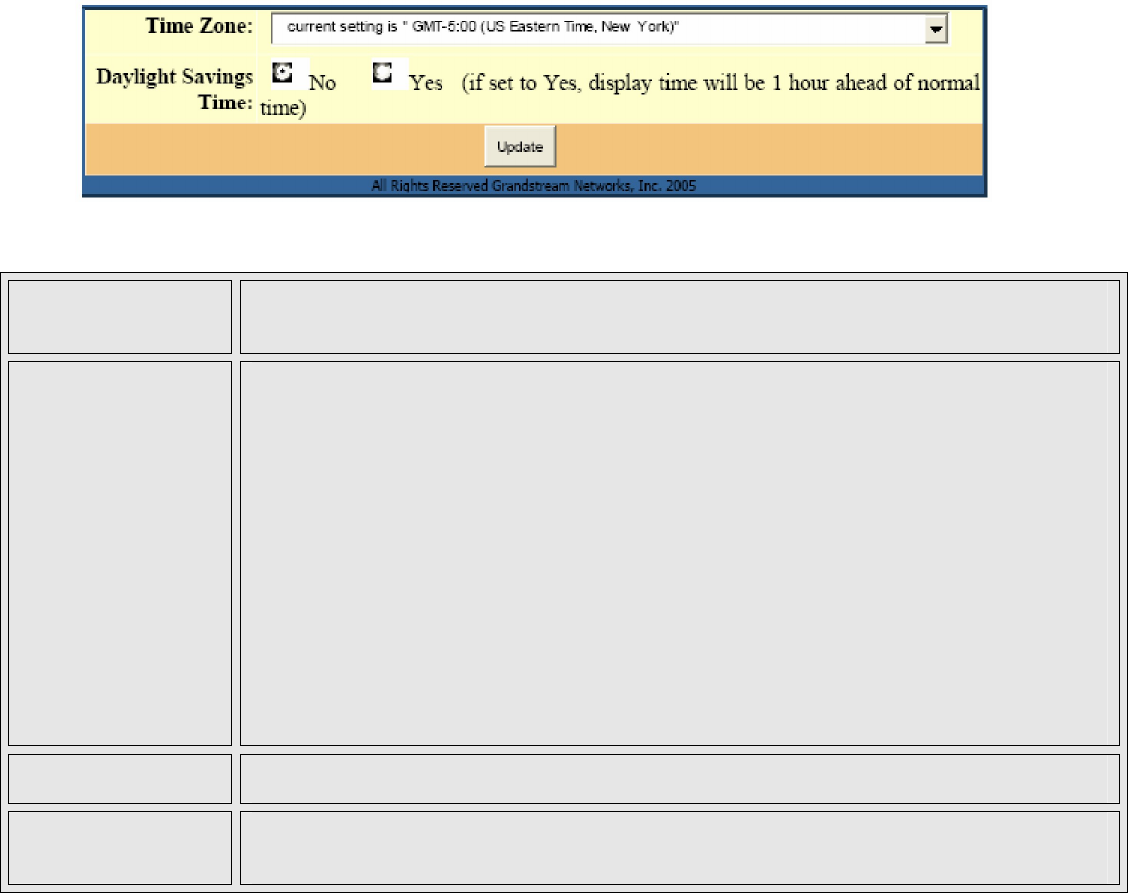This screenshot has height=893, width=1128.
Task: Click the "Daylight Savings Time:" label
Action: coord(175,89)
